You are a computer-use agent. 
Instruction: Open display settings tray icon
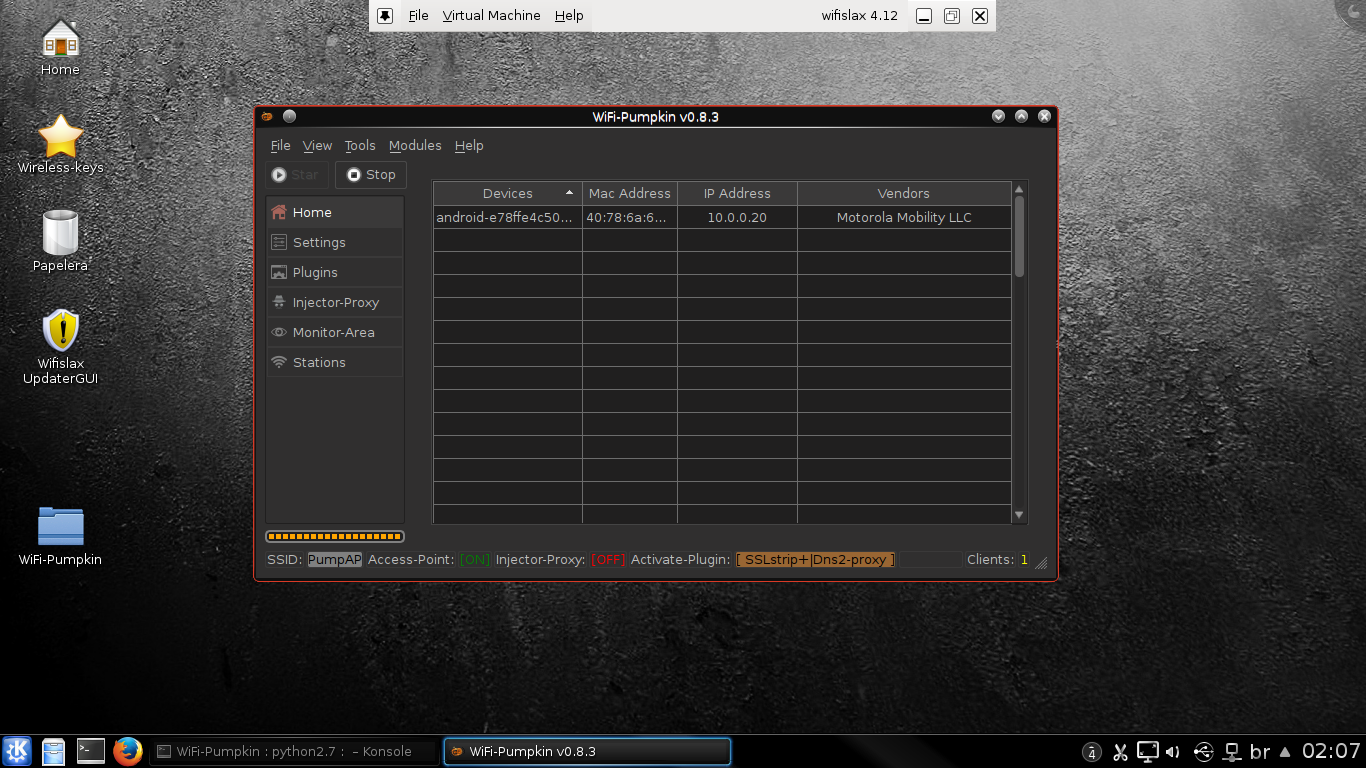(x=1148, y=751)
